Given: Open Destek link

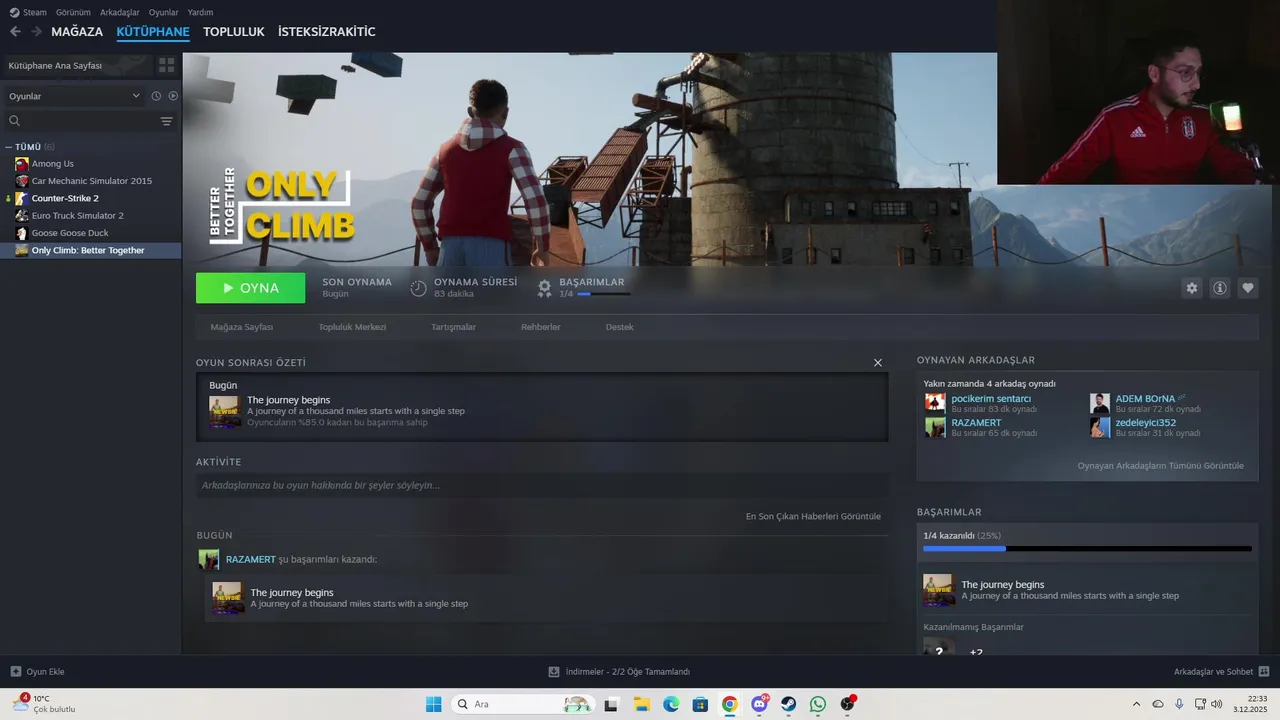Looking at the screenshot, I should pos(619,327).
